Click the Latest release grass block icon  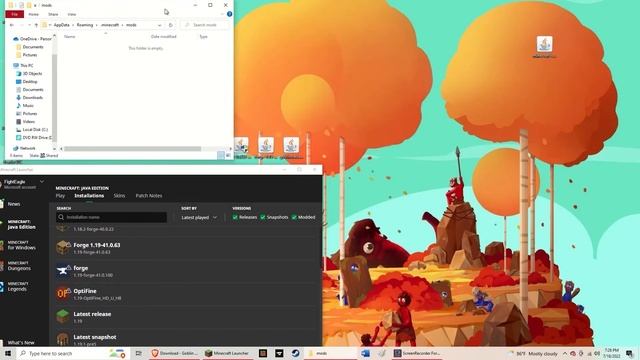[x=63, y=316]
